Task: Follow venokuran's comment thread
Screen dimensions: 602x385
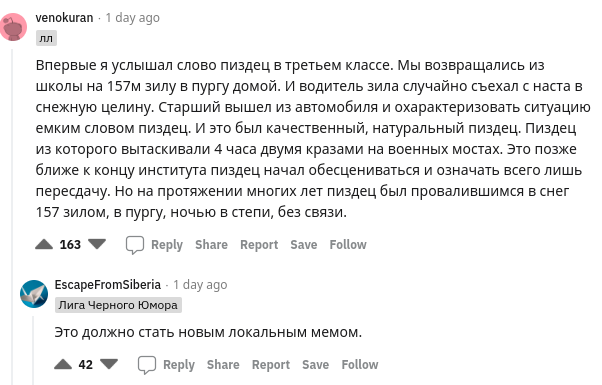Action: (348, 245)
